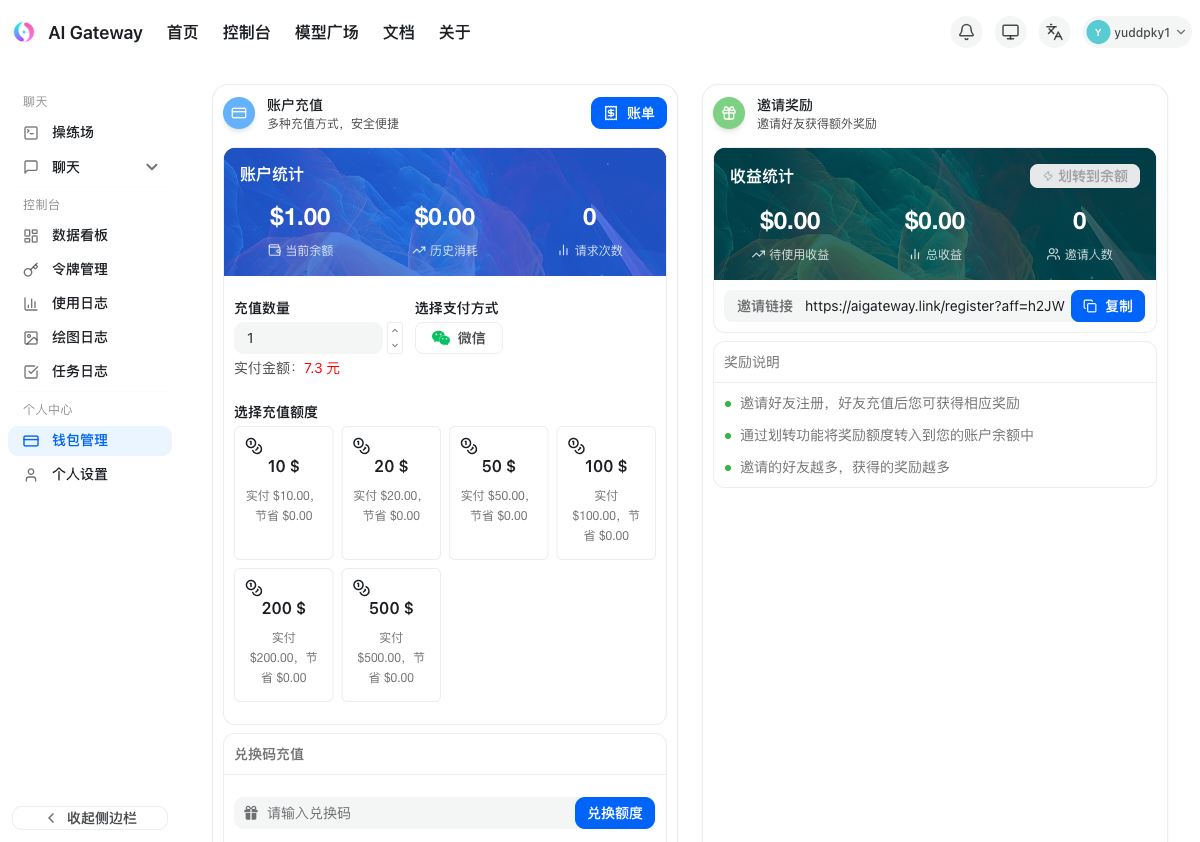Click the 兑换码充值 heading
Viewport: 1200px width, 842px height.
click(x=269, y=754)
